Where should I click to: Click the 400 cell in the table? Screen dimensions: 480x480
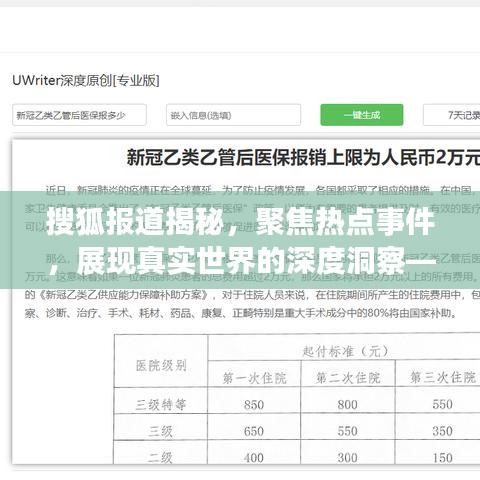[x=254, y=458]
